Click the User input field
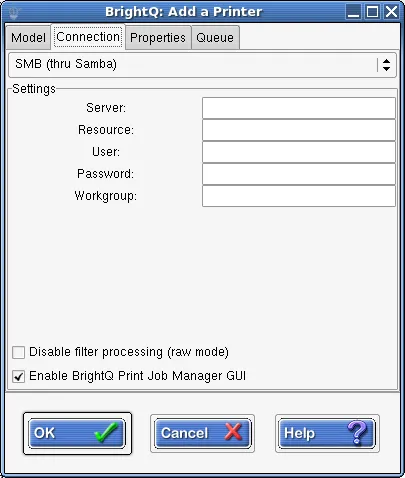The height and width of the screenshot is (478, 405). (299, 152)
